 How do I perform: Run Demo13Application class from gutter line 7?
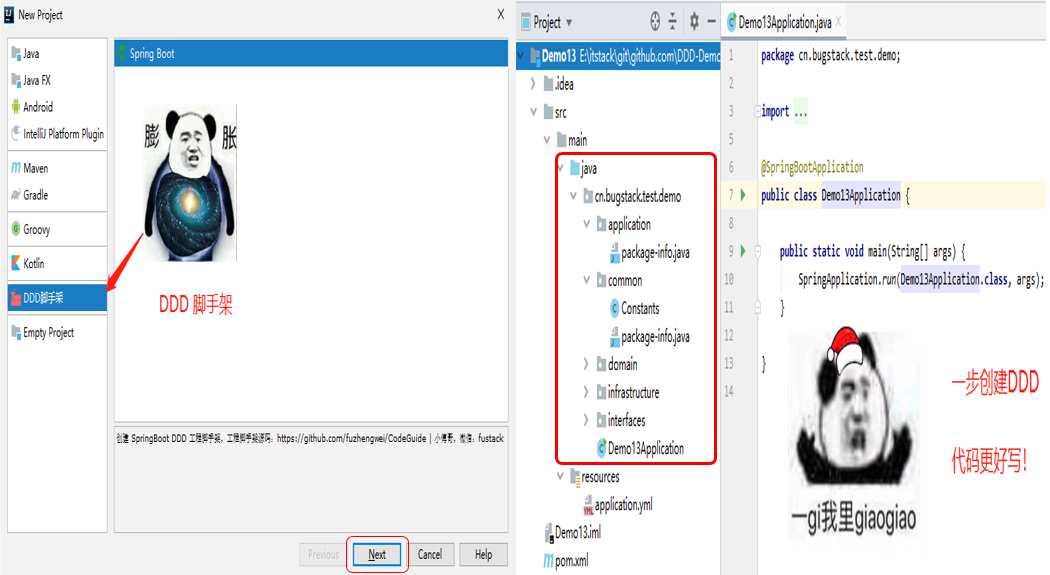[743, 195]
